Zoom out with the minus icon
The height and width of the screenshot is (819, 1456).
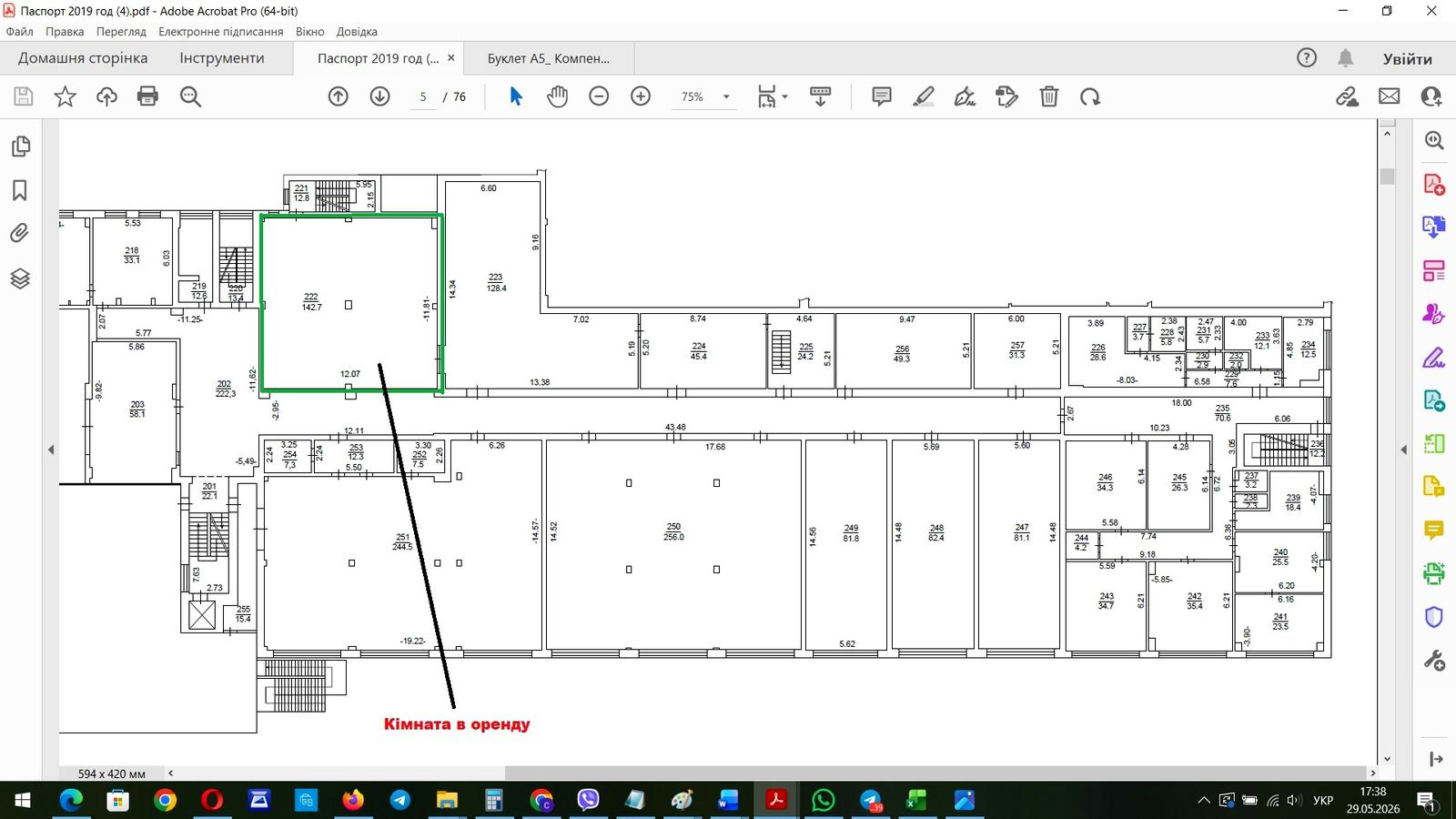599,96
